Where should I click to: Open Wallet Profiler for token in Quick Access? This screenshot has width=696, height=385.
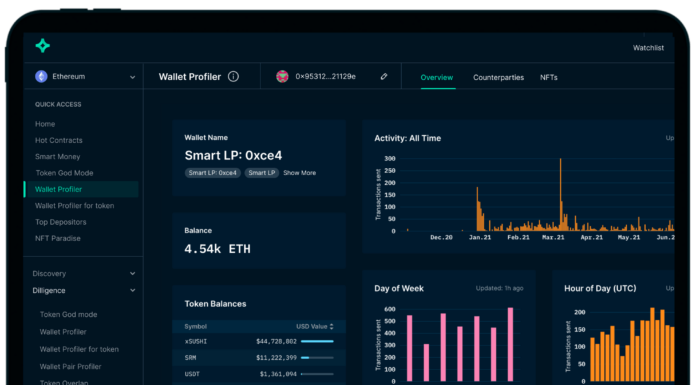pyautogui.click(x=75, y=206)
